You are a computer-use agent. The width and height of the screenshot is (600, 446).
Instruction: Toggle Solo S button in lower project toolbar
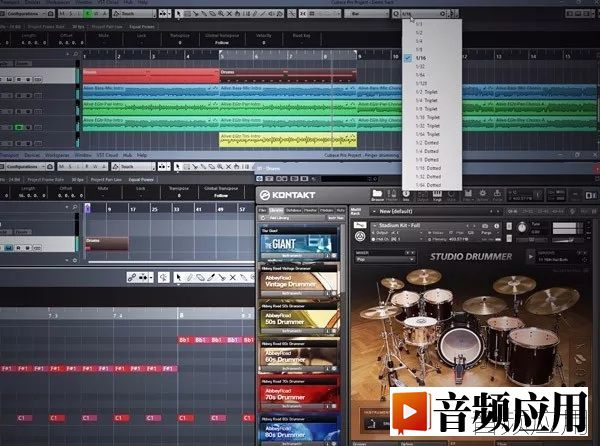(70, 167)
